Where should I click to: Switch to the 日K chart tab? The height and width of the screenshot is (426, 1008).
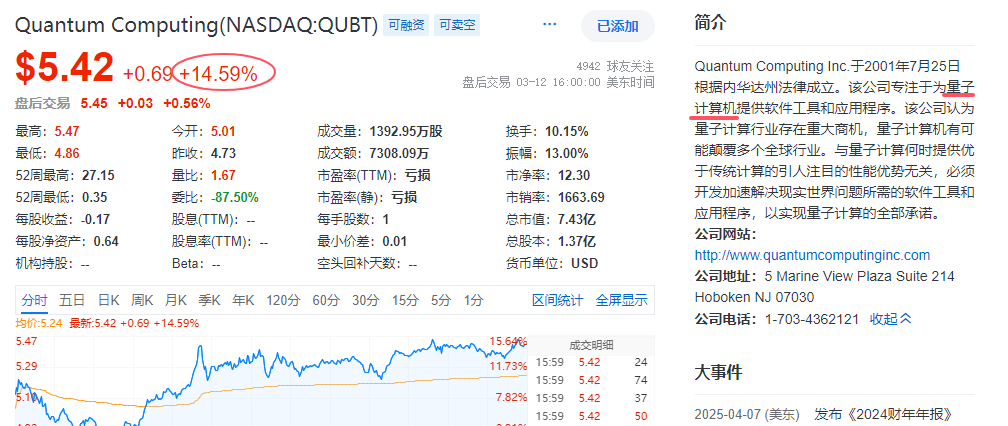(x=109, y=300)
